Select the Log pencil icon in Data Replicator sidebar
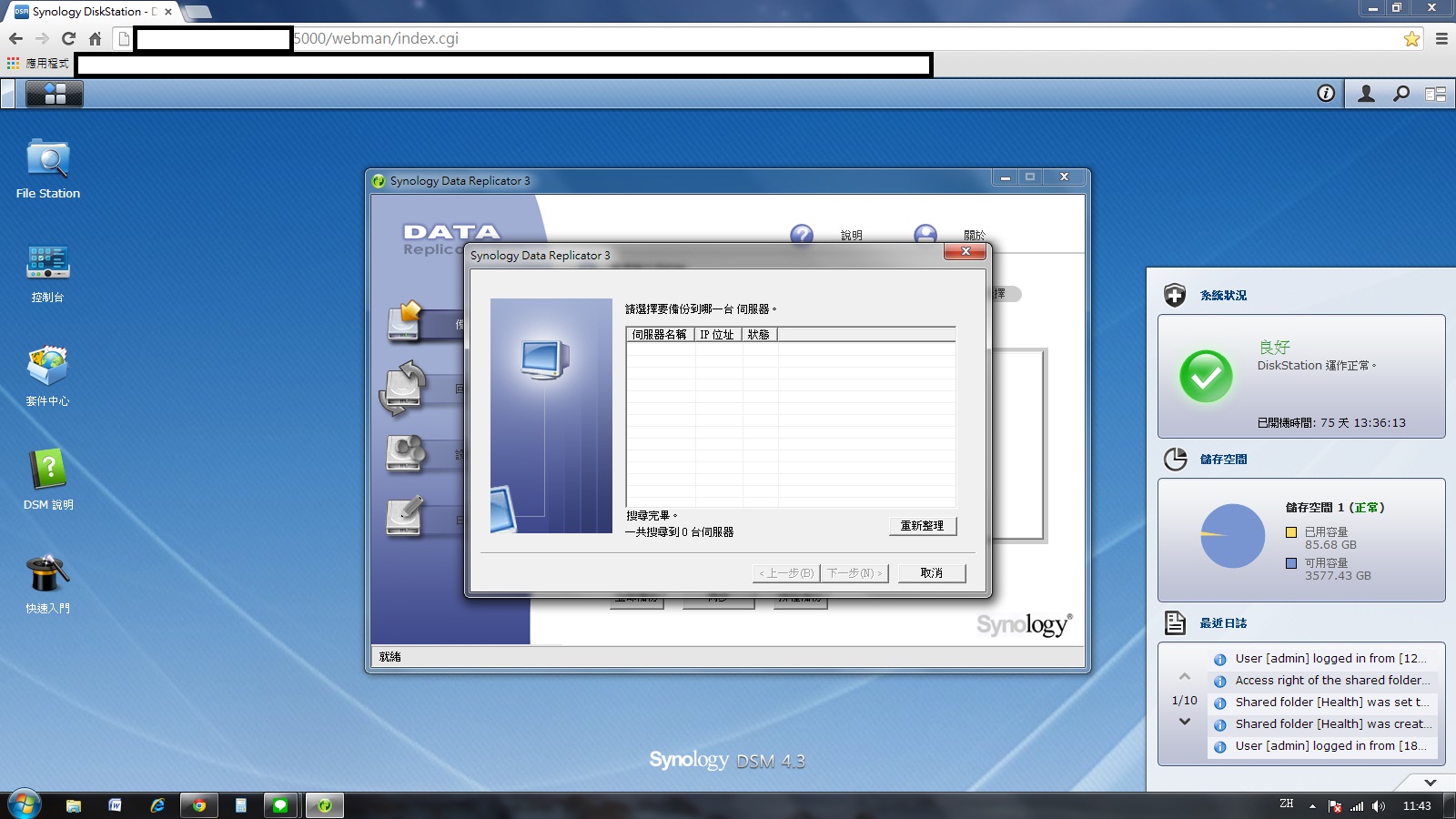The width and height of the screenshot is (1456, 819). [x=406, y=515]
